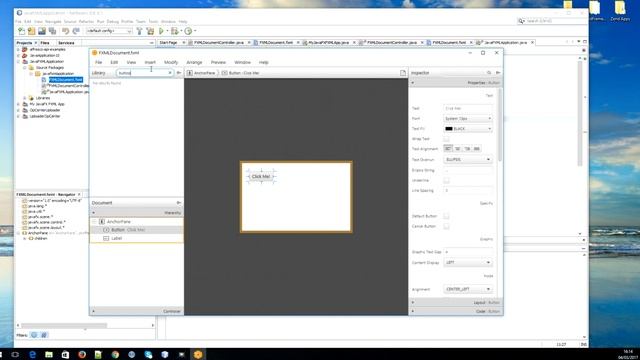The width and height of the screenshot is (640, 360).
Task: Select left Text Alignment toggle
Action: [x=448, y=149]
